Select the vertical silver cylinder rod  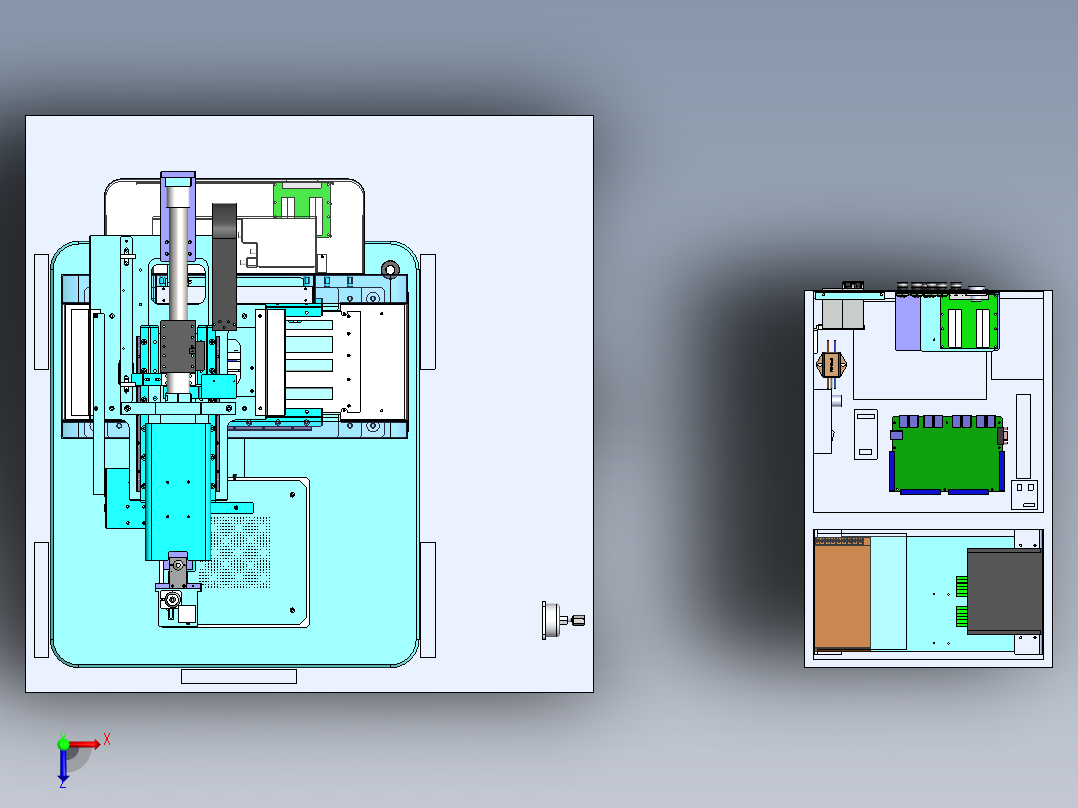[x=178, y=263]
